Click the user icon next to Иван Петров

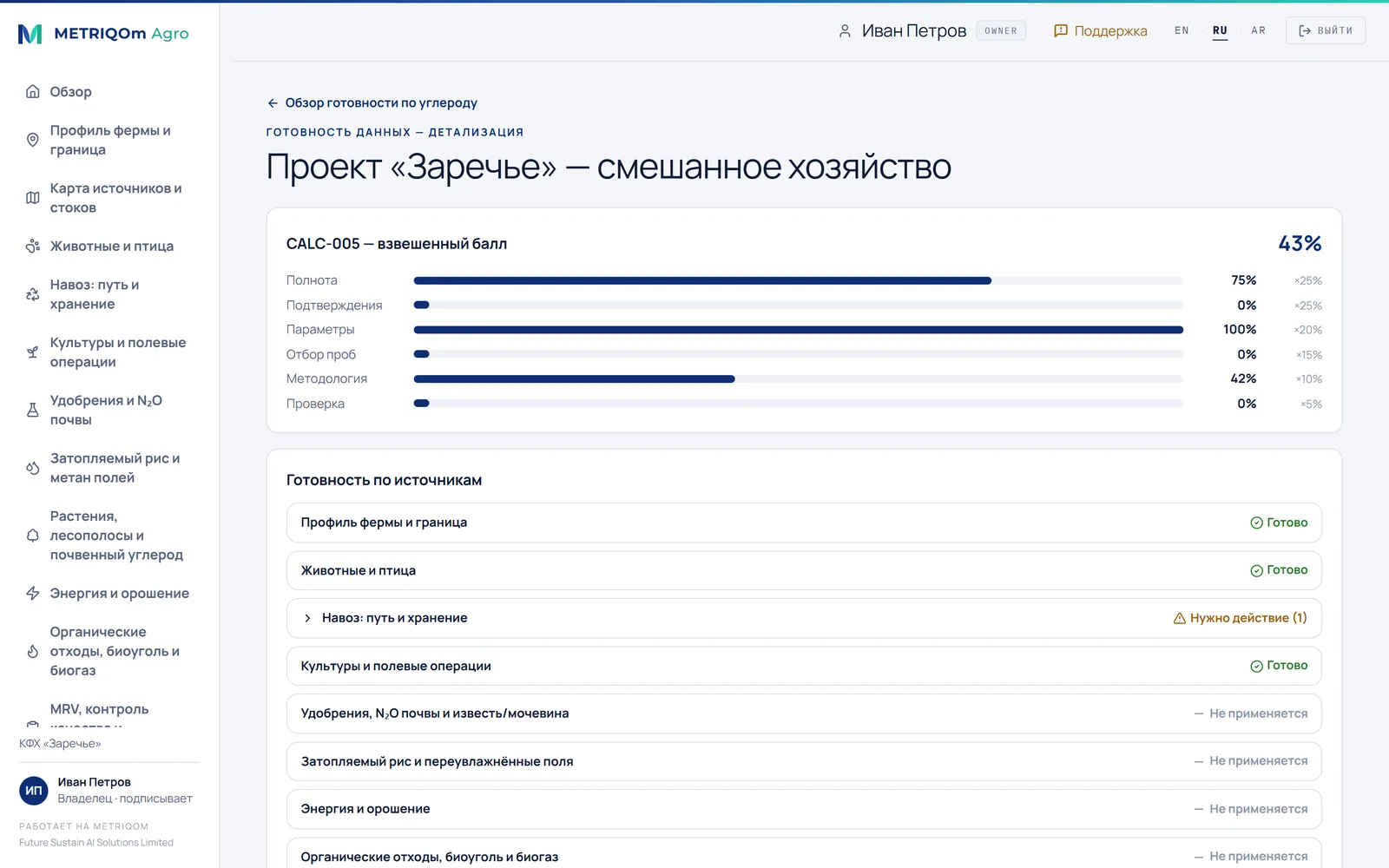[845, 31]
